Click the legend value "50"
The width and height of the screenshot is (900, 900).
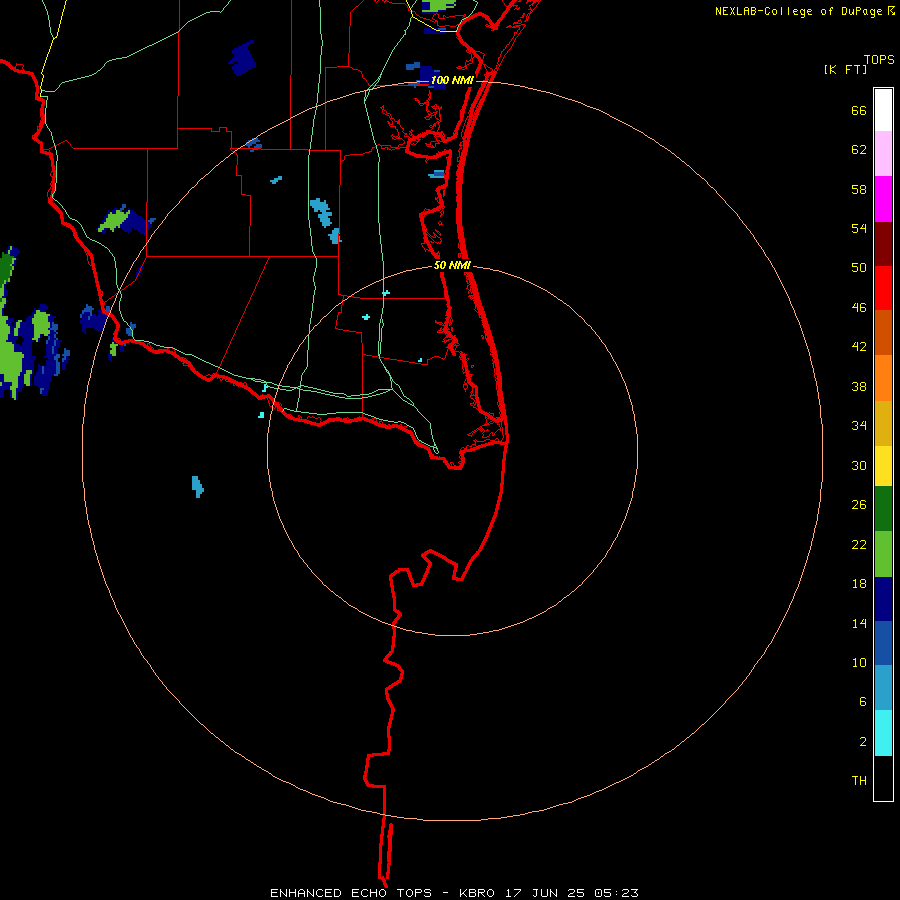tap(859, 268)
